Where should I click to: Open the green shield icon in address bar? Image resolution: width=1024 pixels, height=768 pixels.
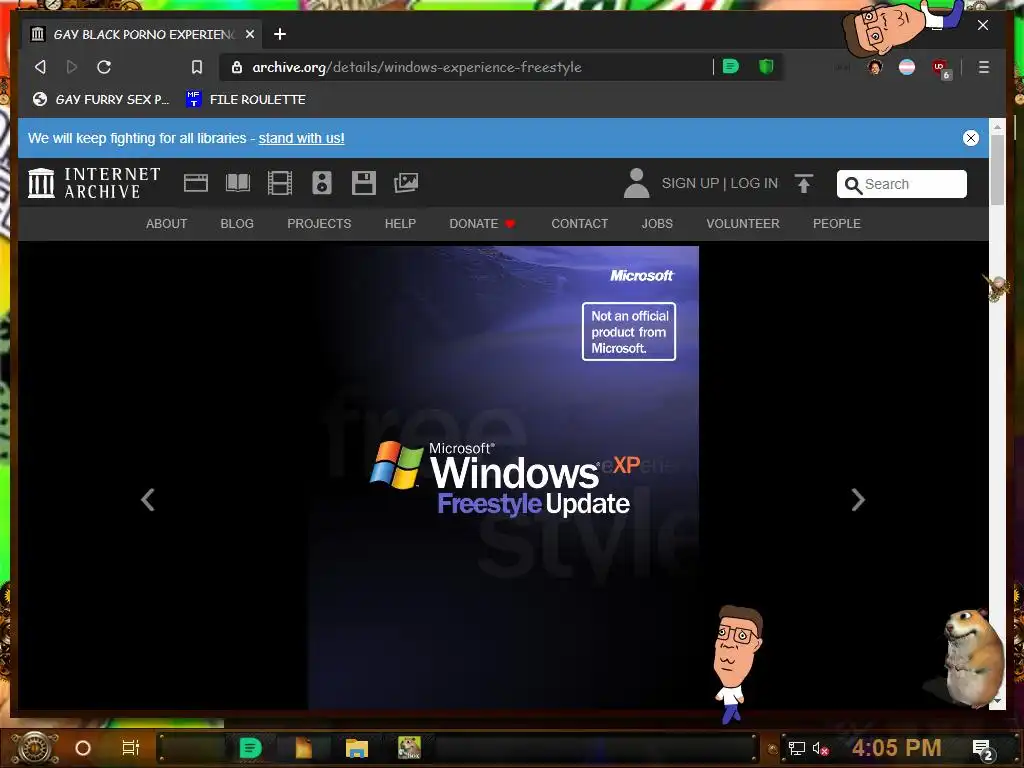click(x=766, y=67)
